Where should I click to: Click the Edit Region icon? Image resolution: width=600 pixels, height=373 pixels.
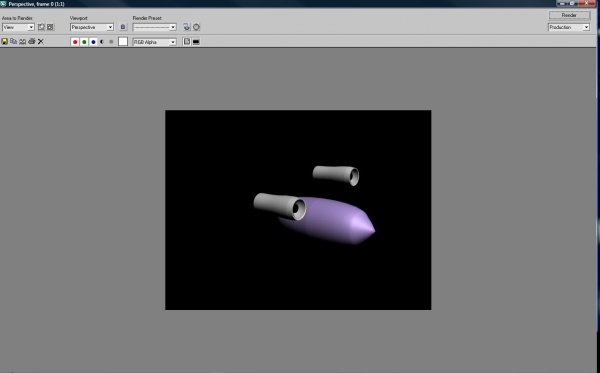click(41, 27)
